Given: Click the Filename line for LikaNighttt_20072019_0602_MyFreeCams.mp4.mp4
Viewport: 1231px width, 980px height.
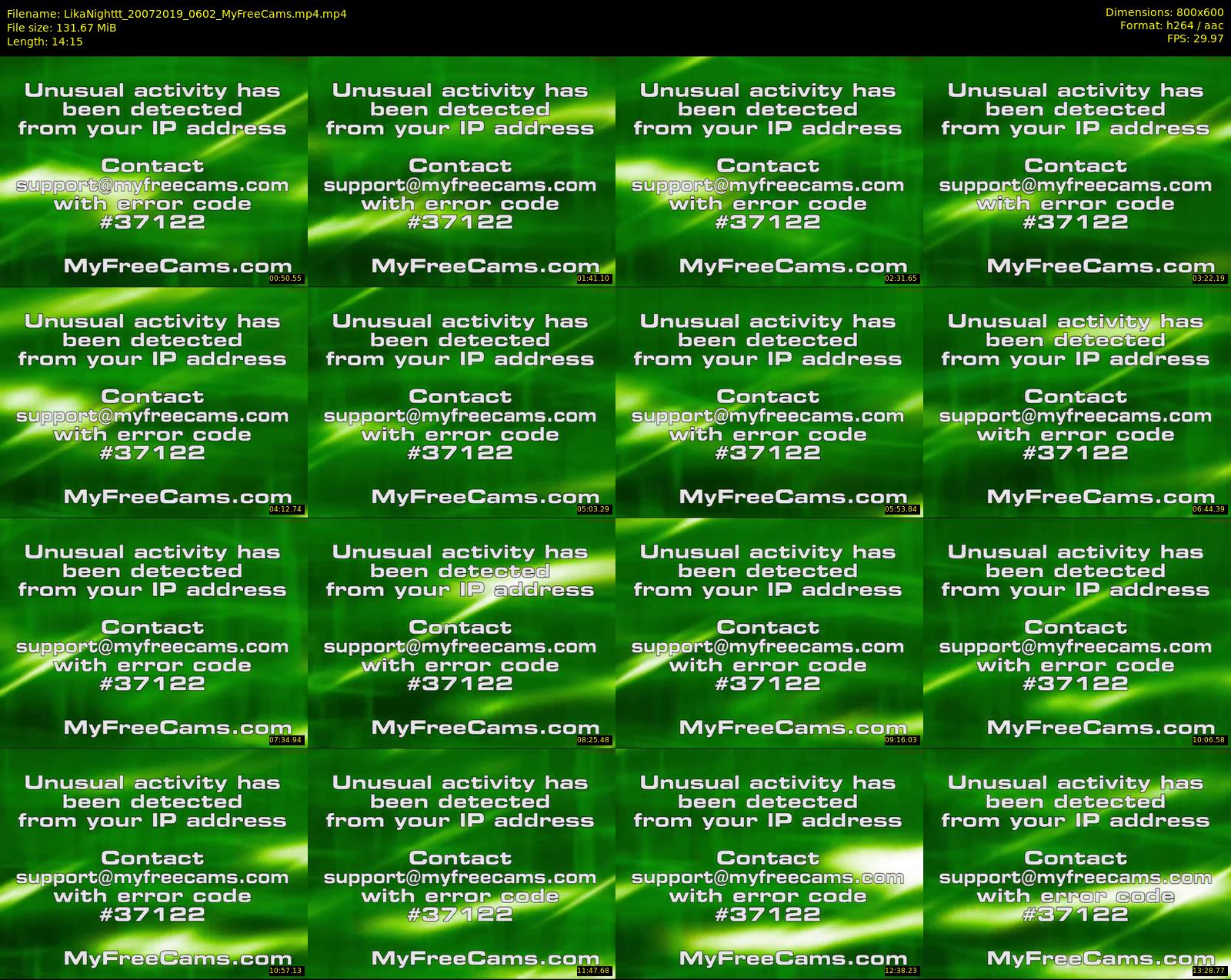Looking at the screenshot, I should [177, 14].
